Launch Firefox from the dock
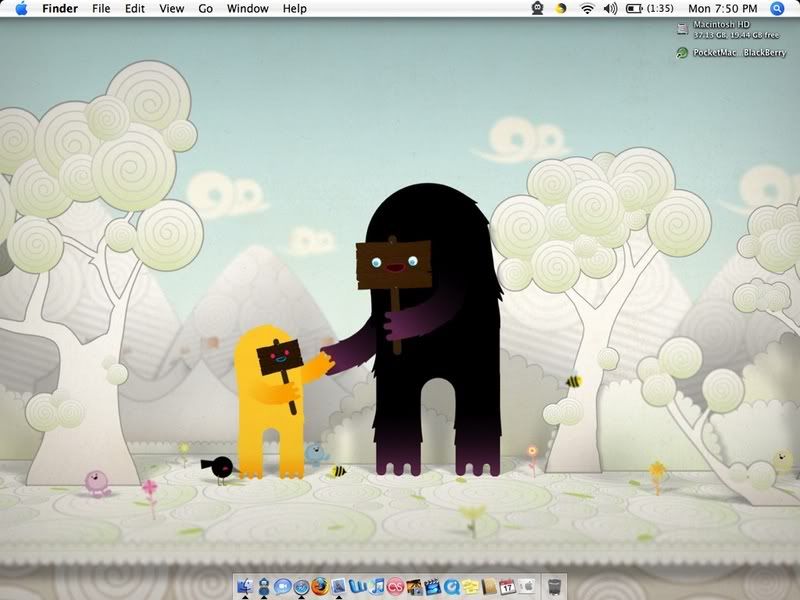800x600 pixels. 320,587
